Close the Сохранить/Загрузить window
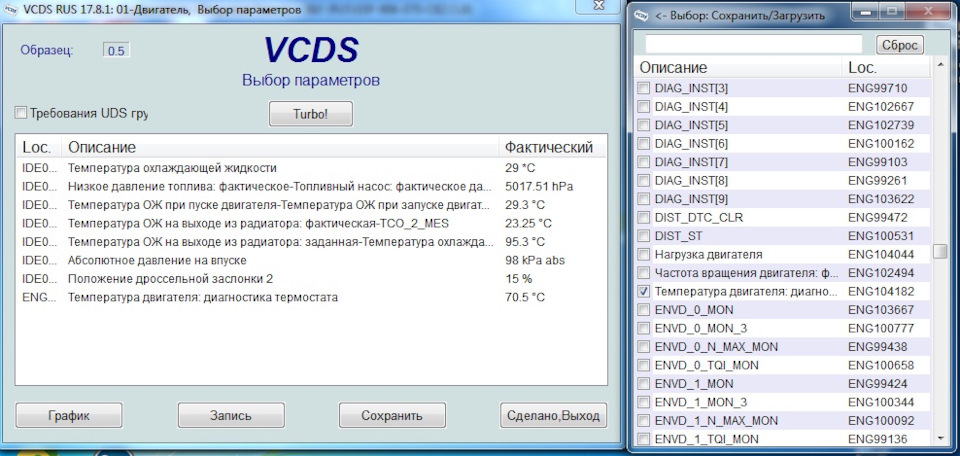 (x=928, y=12)
